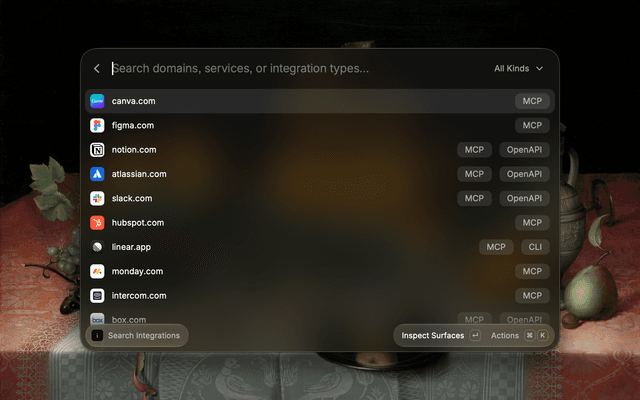Viewport: 640px width, 400px height.
Task: Open the Actions menu
Action: 519,336
